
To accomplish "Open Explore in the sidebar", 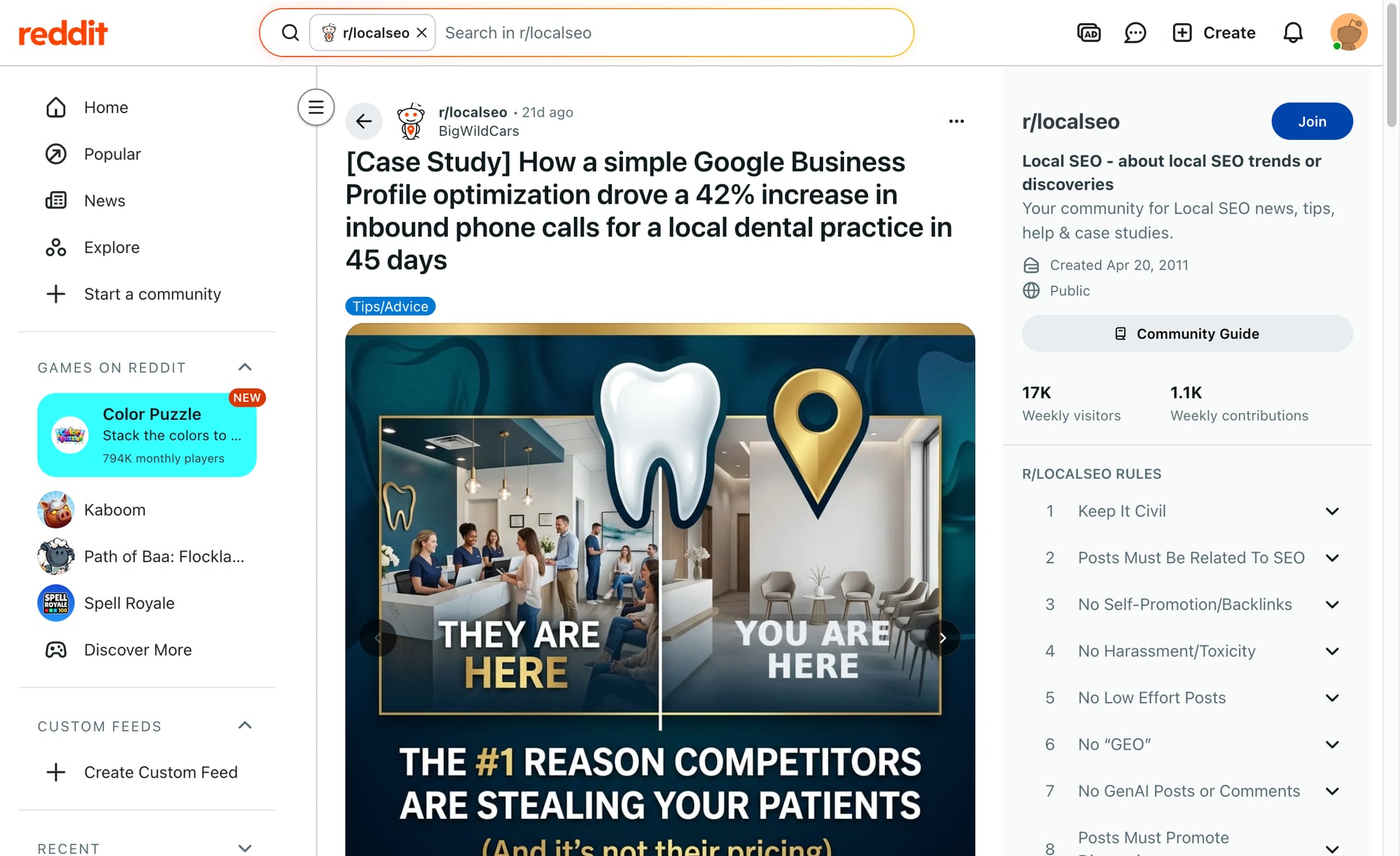I will [147, 247].
